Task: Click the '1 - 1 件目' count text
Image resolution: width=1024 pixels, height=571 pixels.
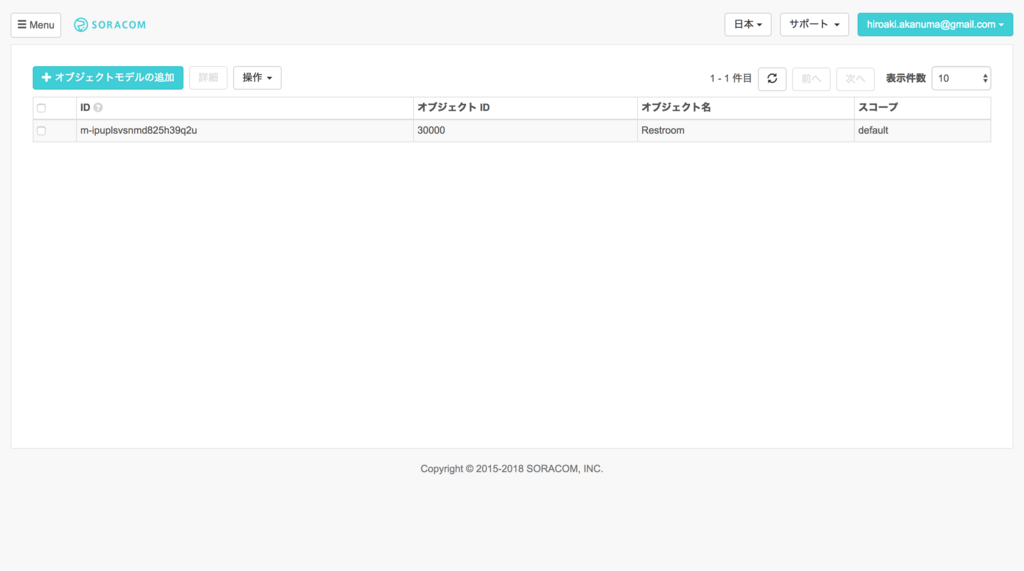Action: tap(731, 78)
